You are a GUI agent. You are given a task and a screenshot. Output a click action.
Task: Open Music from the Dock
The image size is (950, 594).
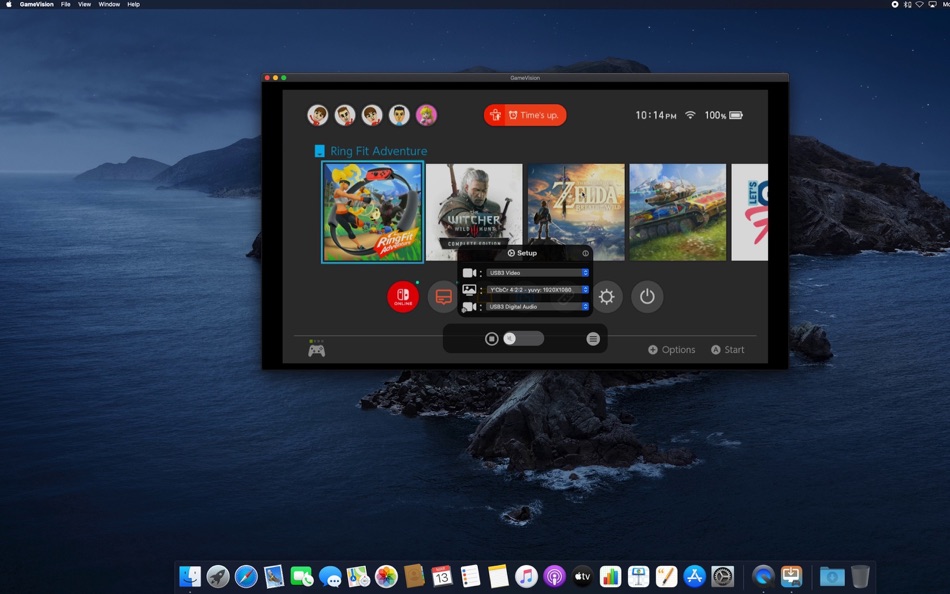click(x=526, y=576)
